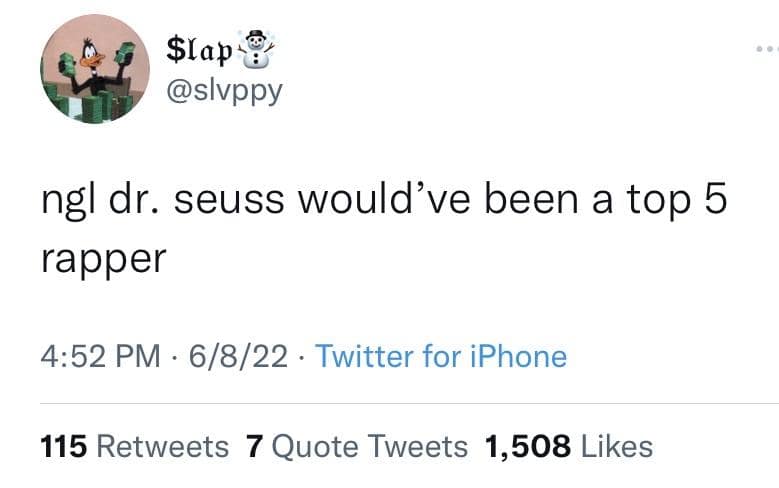Open the three-dot more options menu
Screen dimensions: 779x488
(764, 49)
